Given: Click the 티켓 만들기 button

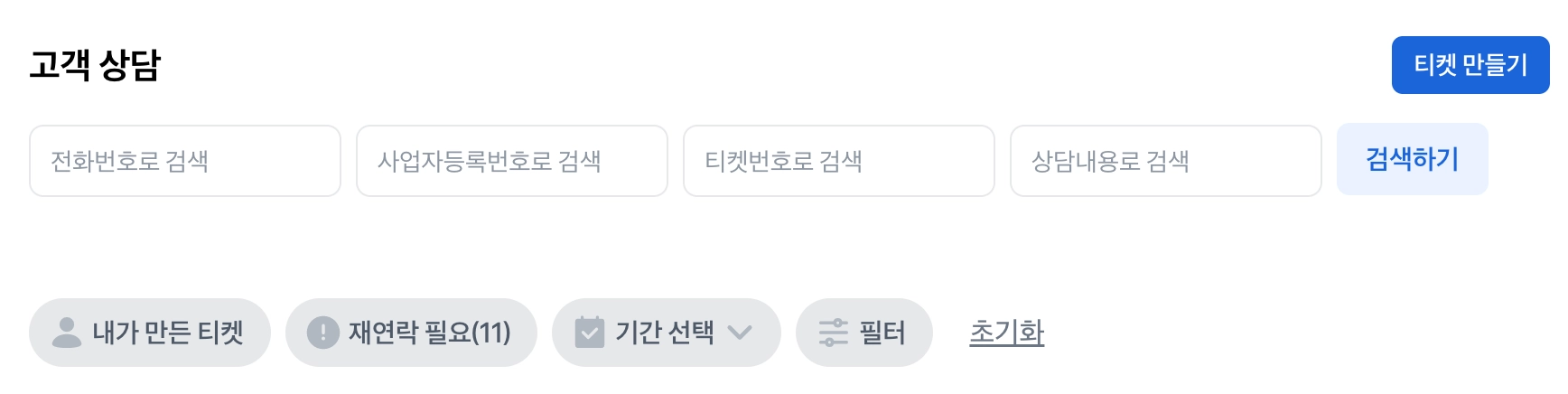Looking at the screenshot, I should pos(1470,65).
